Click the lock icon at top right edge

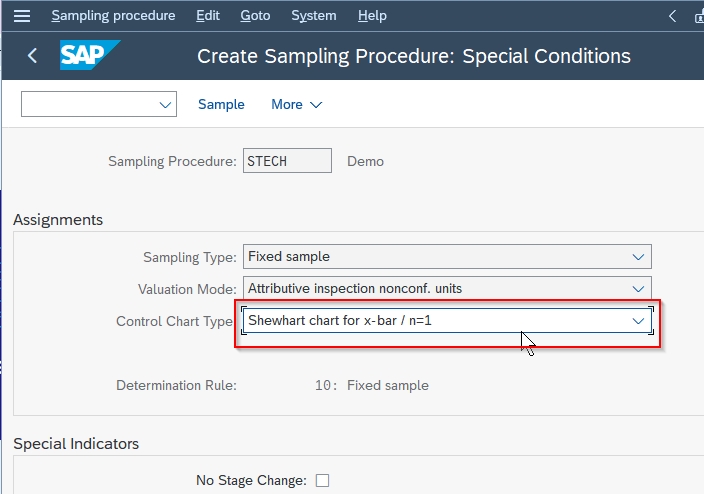(699, 17)
